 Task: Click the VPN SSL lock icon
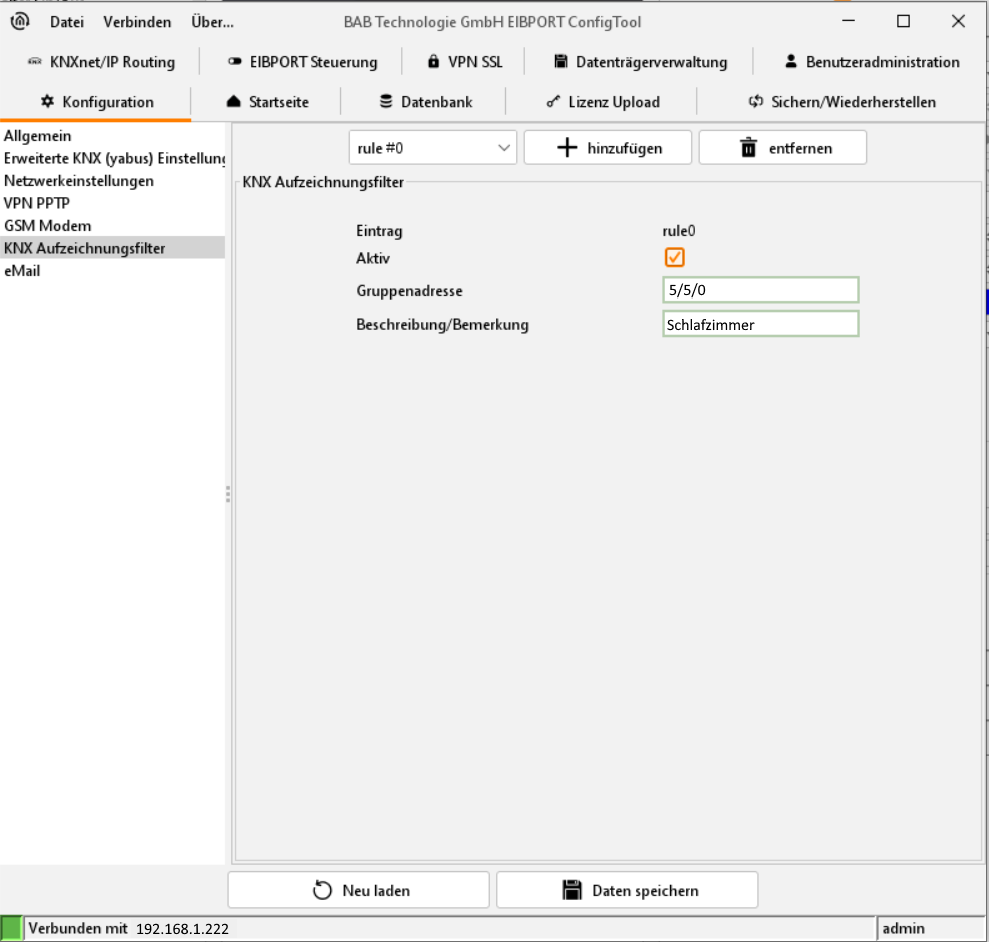click(433, 62)
